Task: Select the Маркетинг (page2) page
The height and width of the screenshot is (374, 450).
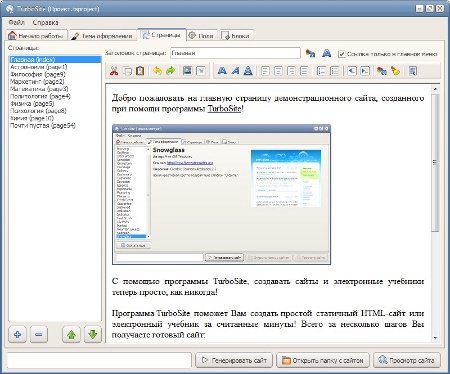Action: [55, 81]
